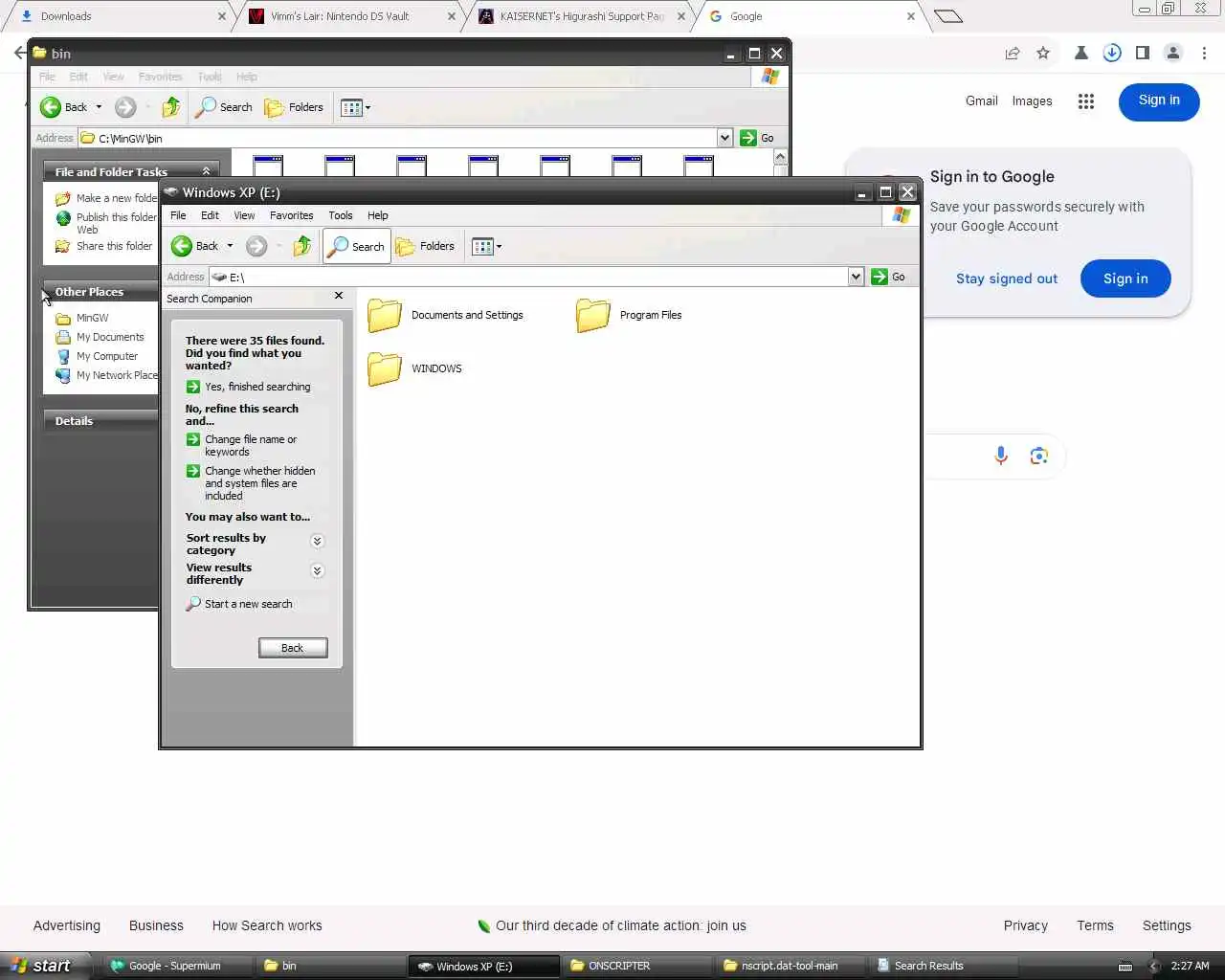Switch to Search Results taskbar item
1225x980 pixels.
pos(945,966)
